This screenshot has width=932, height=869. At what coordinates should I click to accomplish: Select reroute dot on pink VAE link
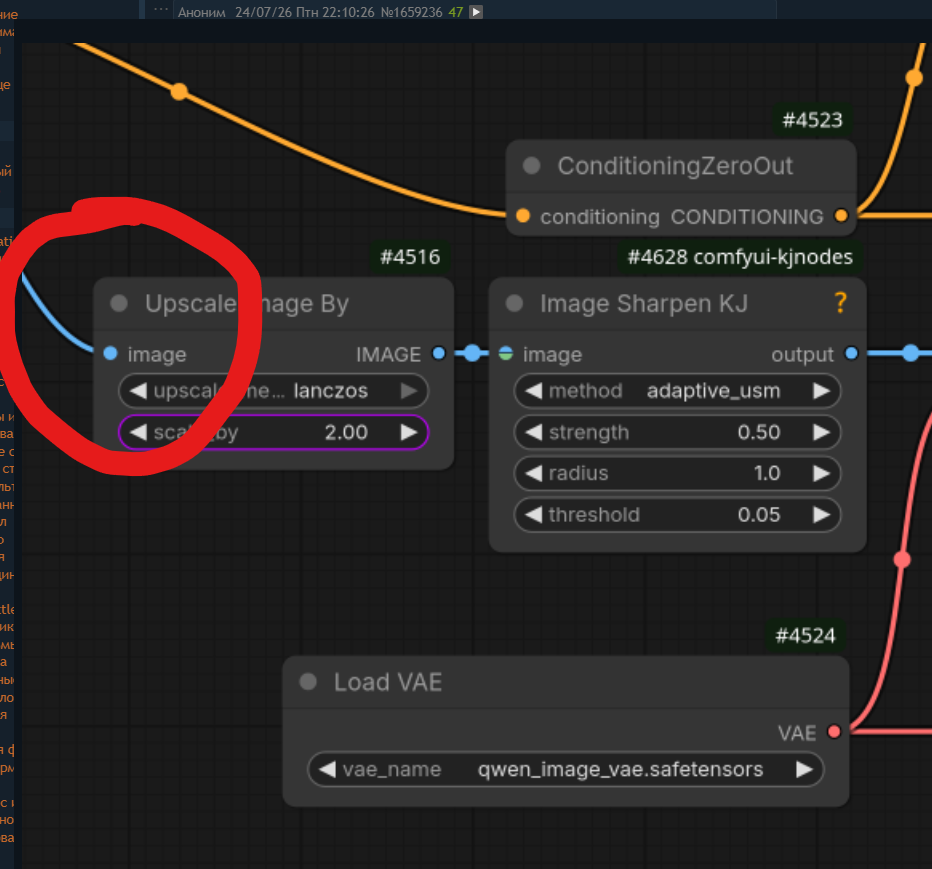pyautogui.click(x=902, y=559)
